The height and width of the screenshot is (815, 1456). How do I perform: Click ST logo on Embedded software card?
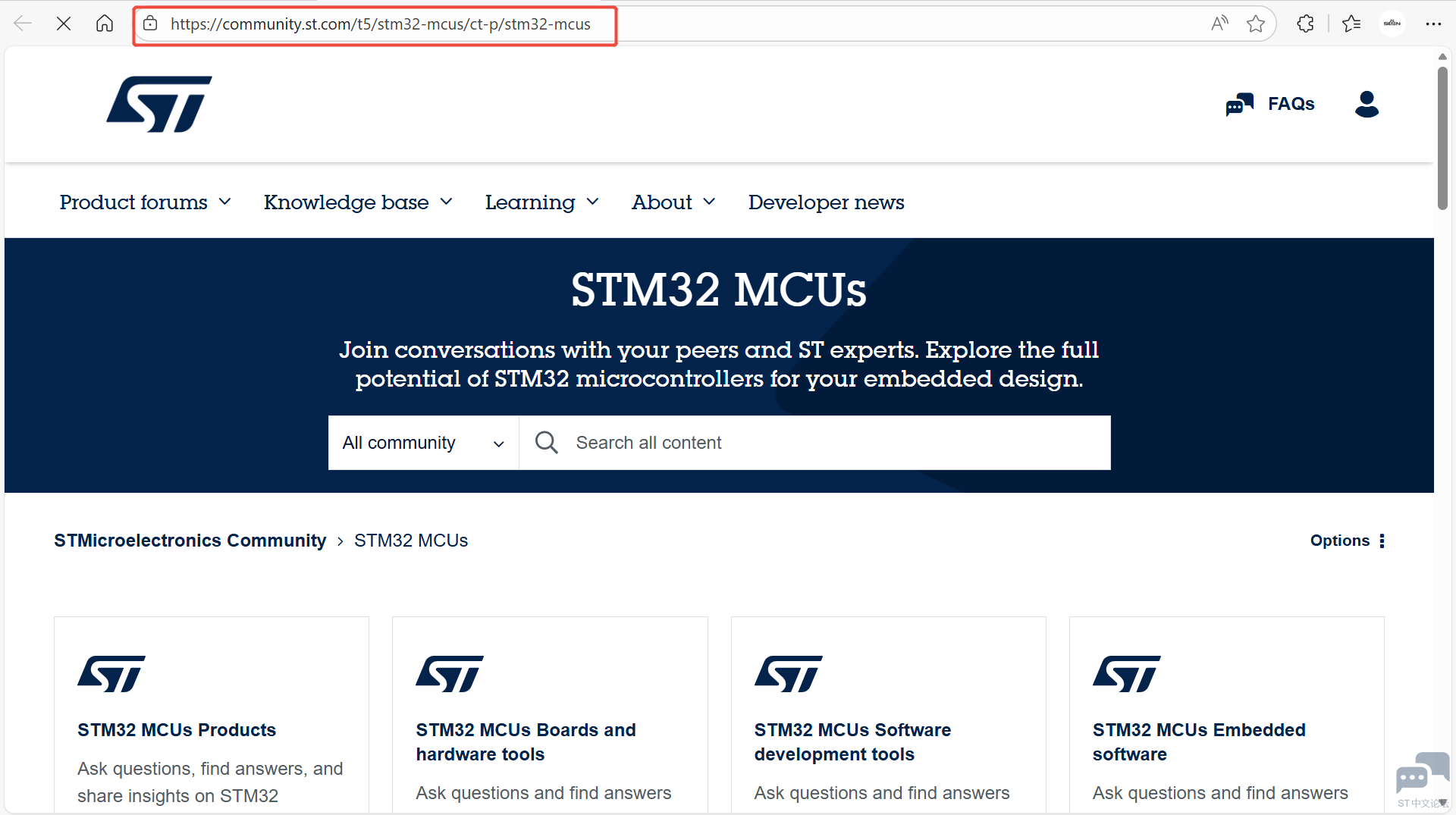coord(1127,674)
